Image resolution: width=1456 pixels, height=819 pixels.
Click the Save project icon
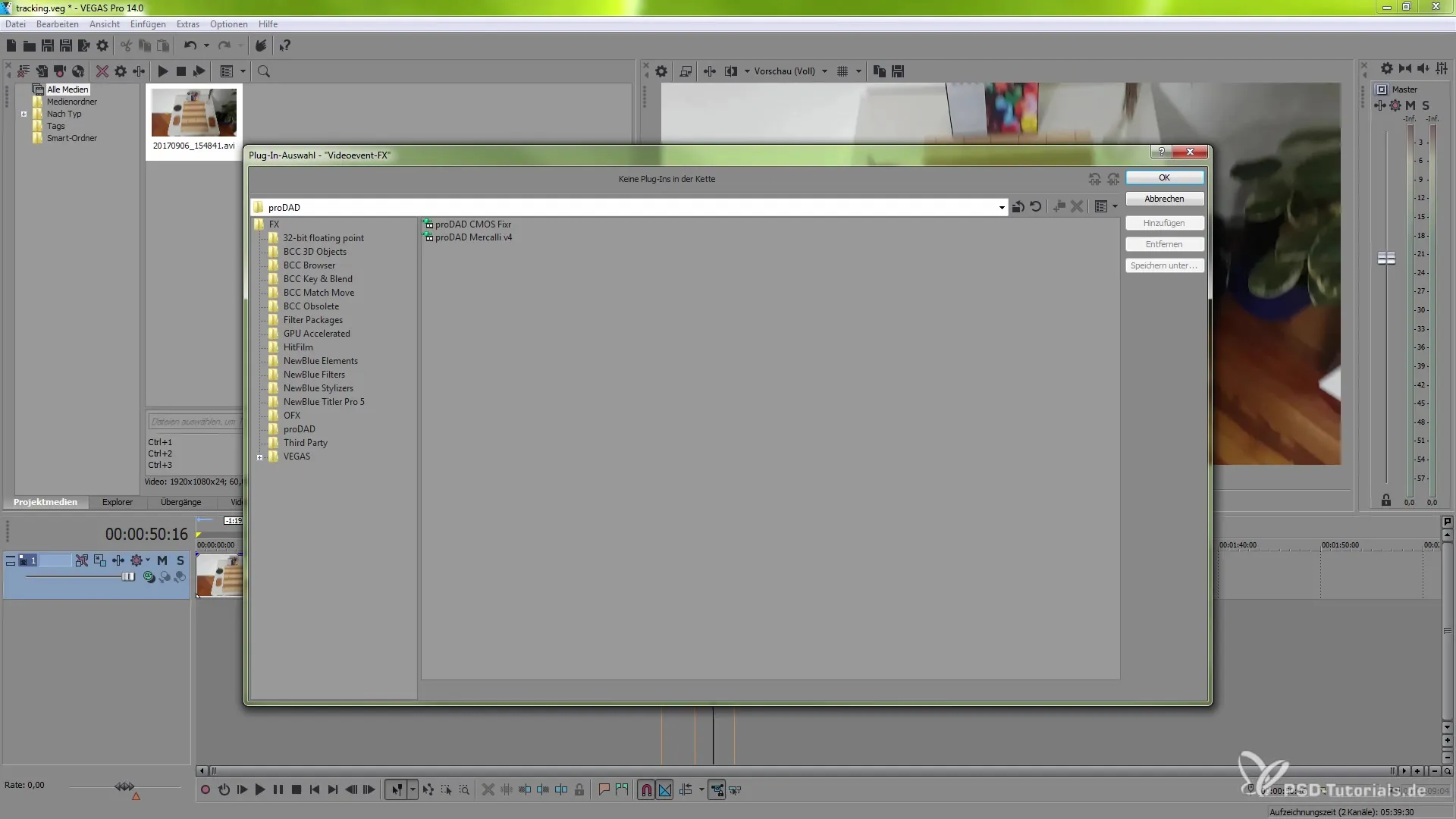47,45
